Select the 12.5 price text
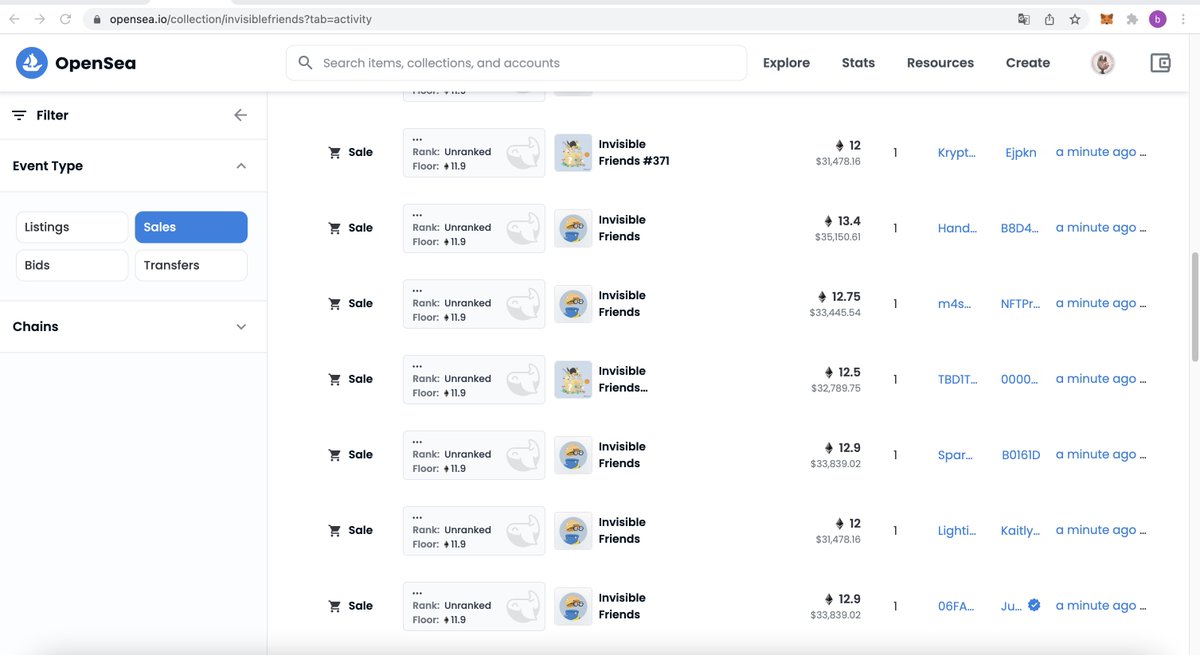 click(x=850, y=372)
